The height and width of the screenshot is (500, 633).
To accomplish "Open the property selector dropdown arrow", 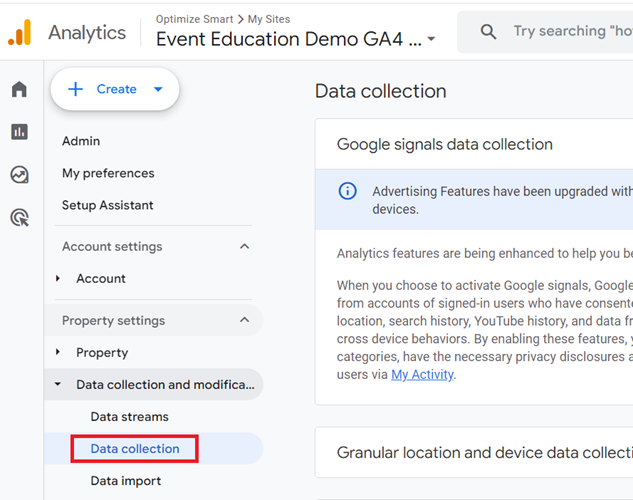I will point(431,39).
